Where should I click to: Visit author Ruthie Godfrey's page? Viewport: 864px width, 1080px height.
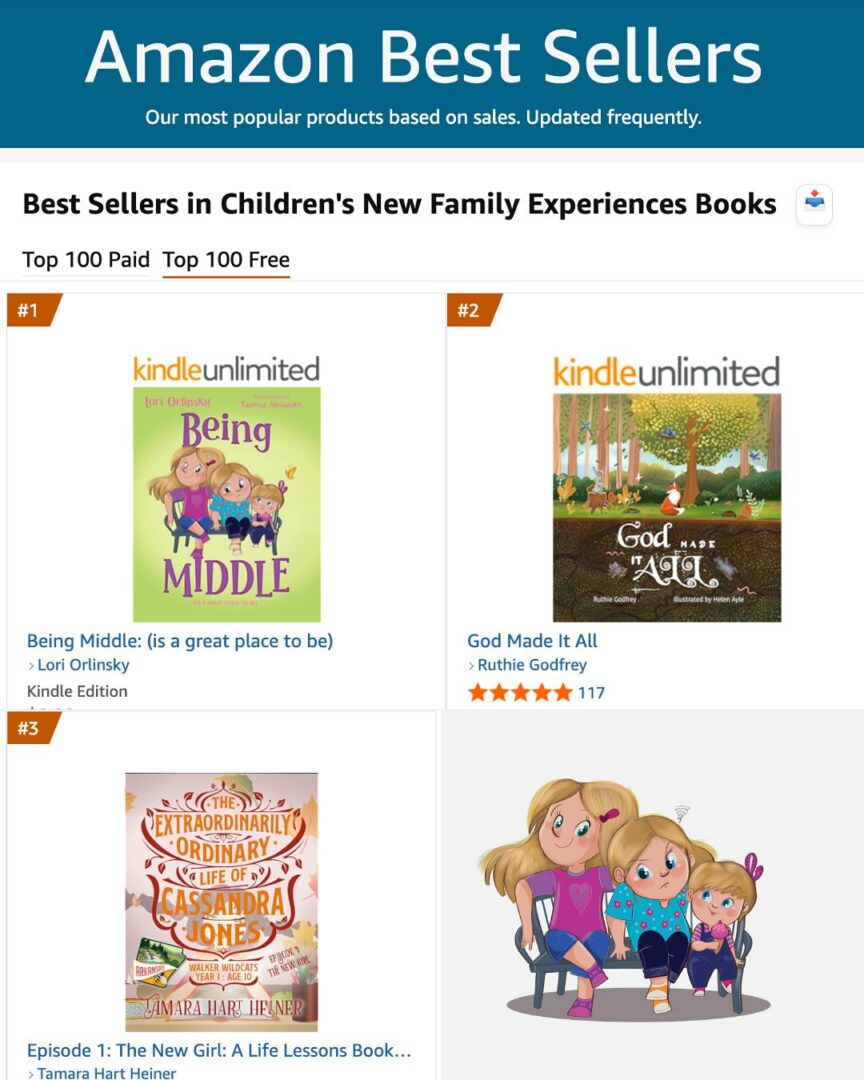pos(532,665)
